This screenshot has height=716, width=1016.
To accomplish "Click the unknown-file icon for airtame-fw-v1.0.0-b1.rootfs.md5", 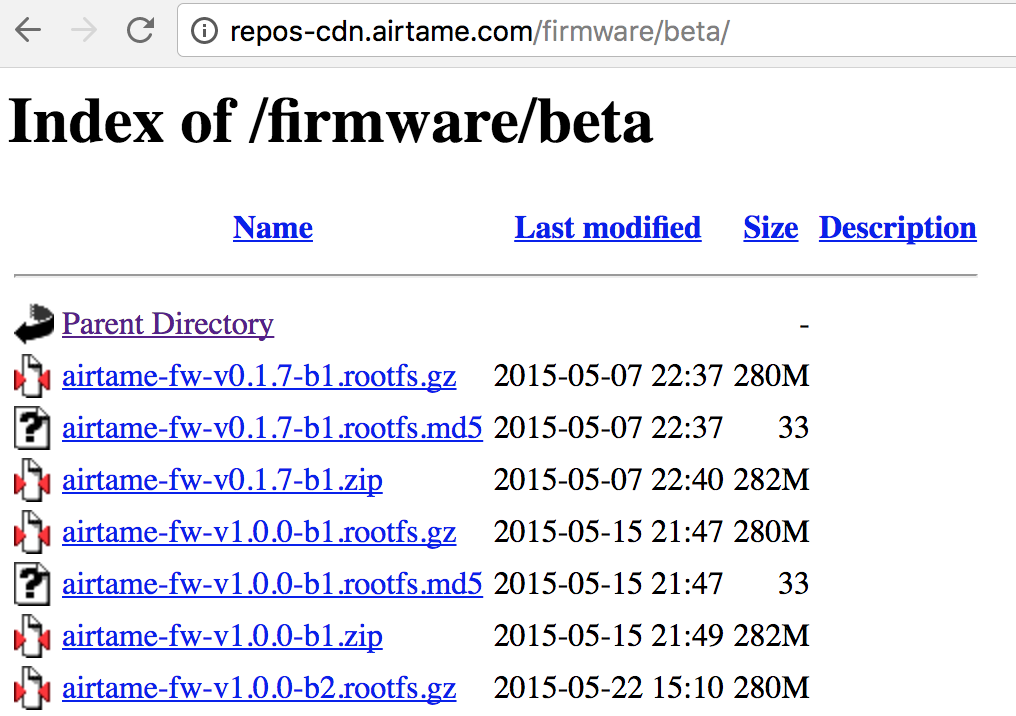I will (x=32, y=584).
